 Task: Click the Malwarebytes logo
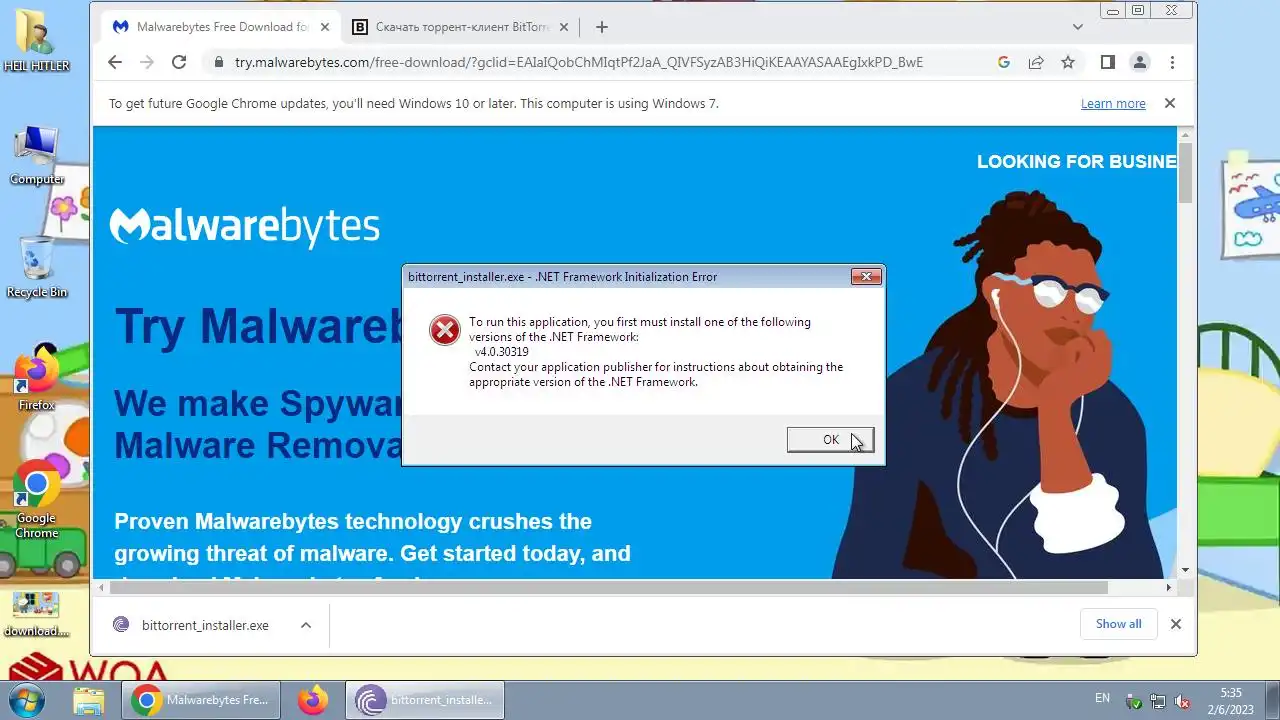(x=244, y=226)
